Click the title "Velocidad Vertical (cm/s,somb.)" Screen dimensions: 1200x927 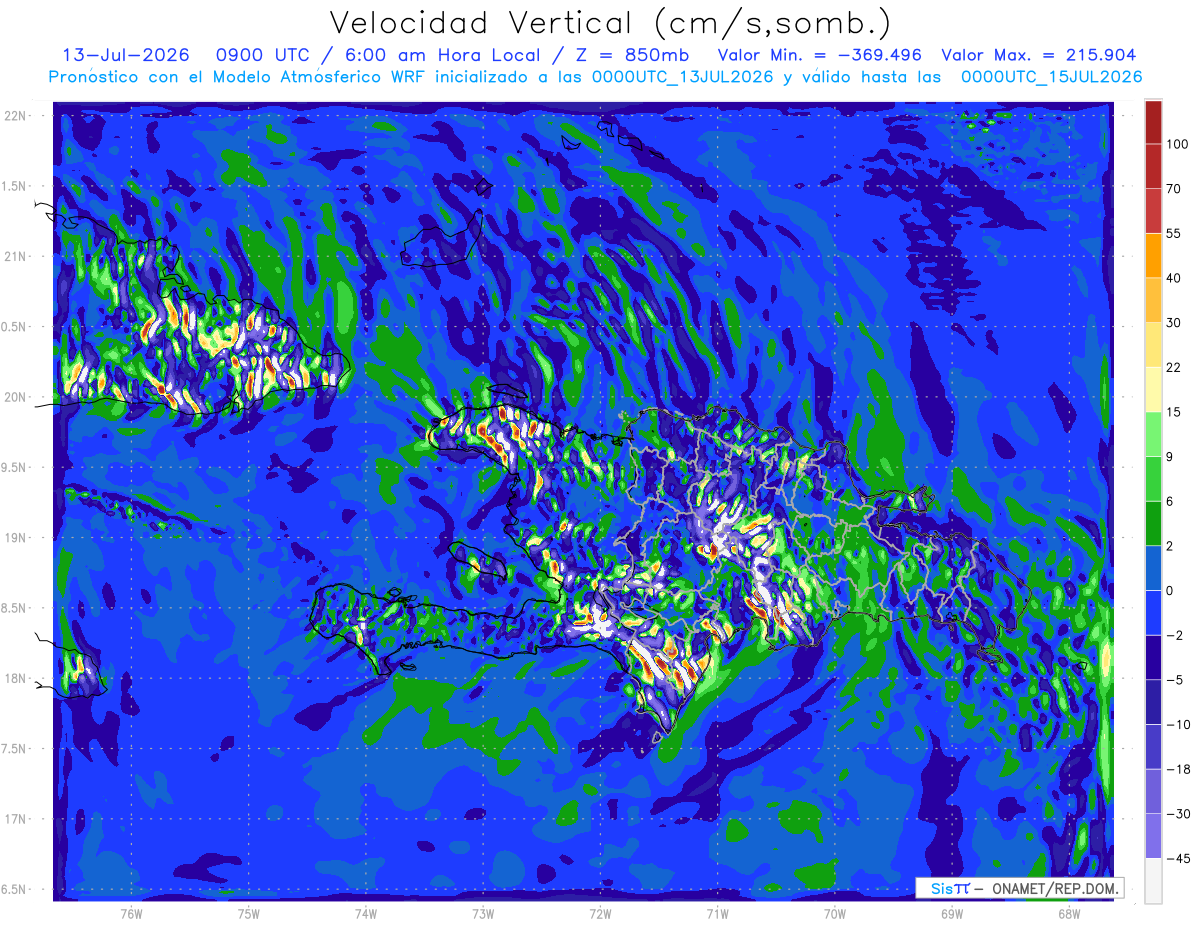(x=609, y=23)
